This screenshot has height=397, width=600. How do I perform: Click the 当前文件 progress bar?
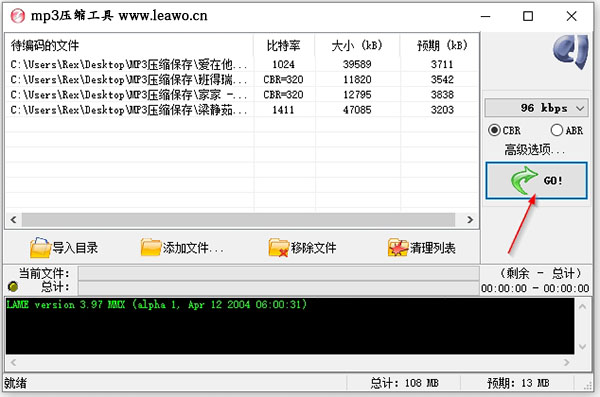[279, 273]
